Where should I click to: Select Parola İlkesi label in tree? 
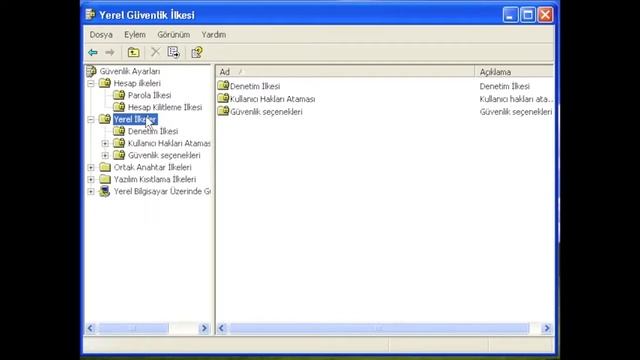tap(149, 95)
